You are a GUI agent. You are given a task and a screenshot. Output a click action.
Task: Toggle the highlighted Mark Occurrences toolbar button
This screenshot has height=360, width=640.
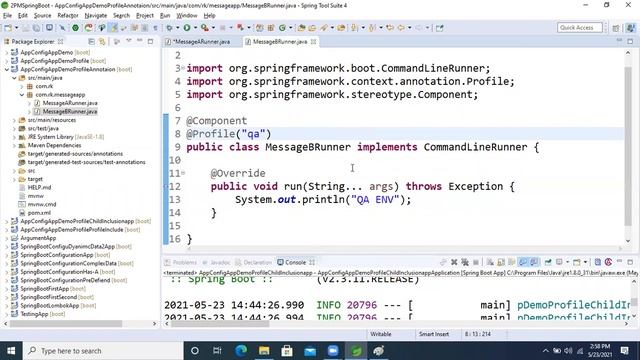[114, 28]
